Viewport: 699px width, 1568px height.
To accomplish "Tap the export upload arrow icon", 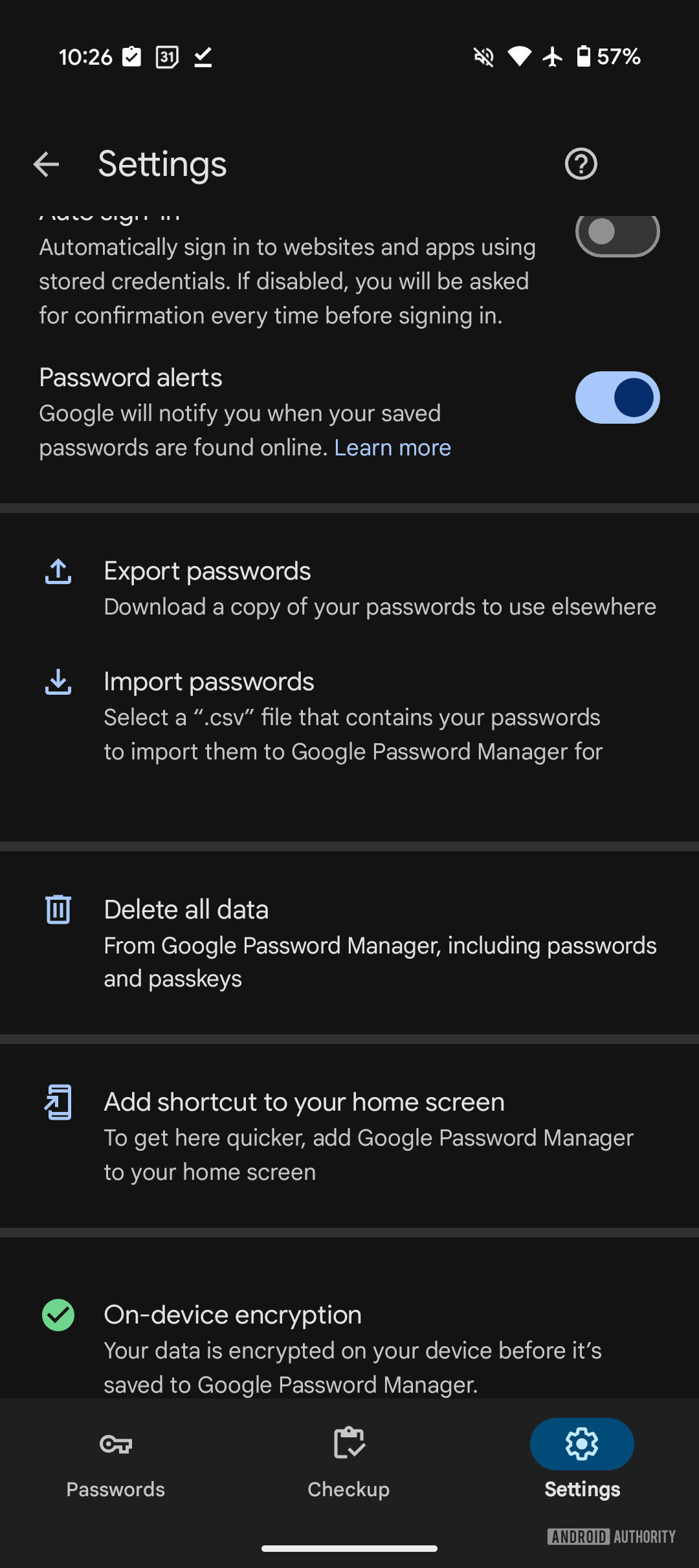I will click(x=58, y=572).
